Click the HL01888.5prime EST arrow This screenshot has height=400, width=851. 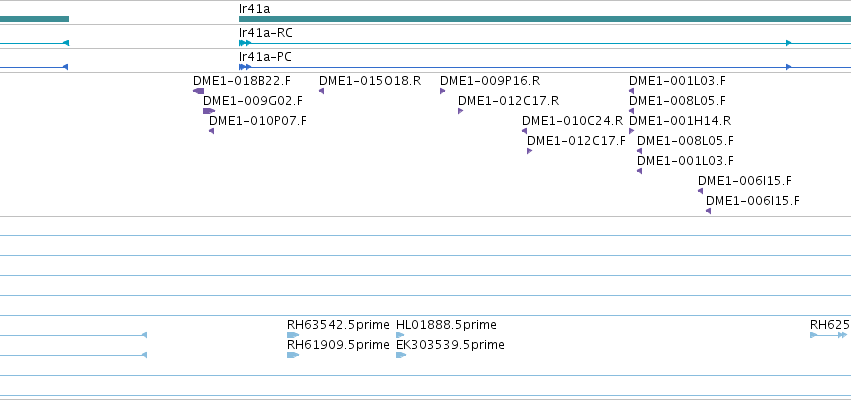(401, 335)
